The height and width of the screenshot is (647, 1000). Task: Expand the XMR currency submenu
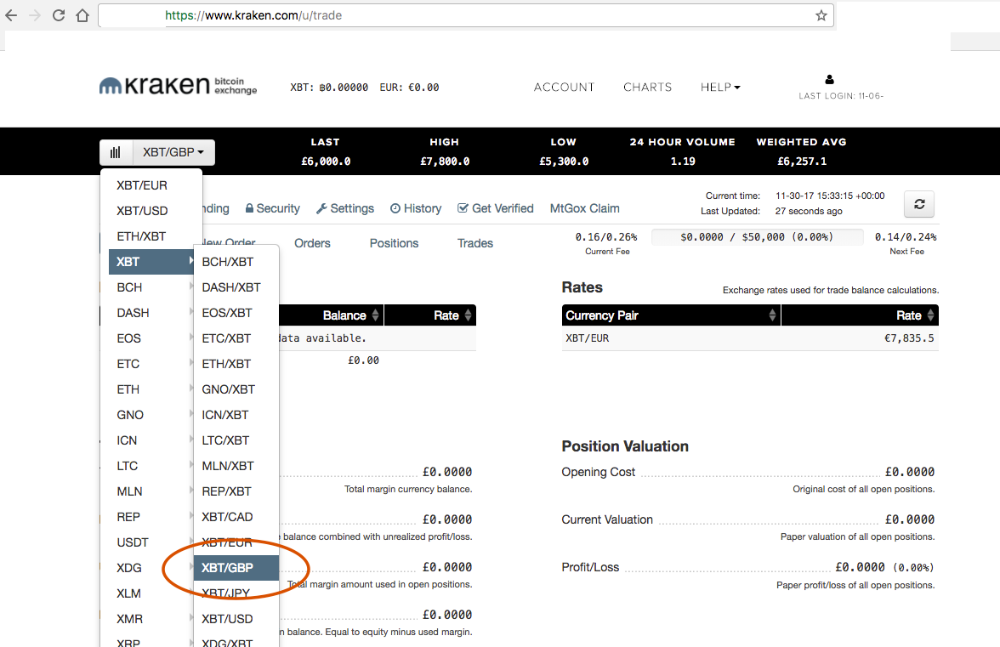coord(151,620)
